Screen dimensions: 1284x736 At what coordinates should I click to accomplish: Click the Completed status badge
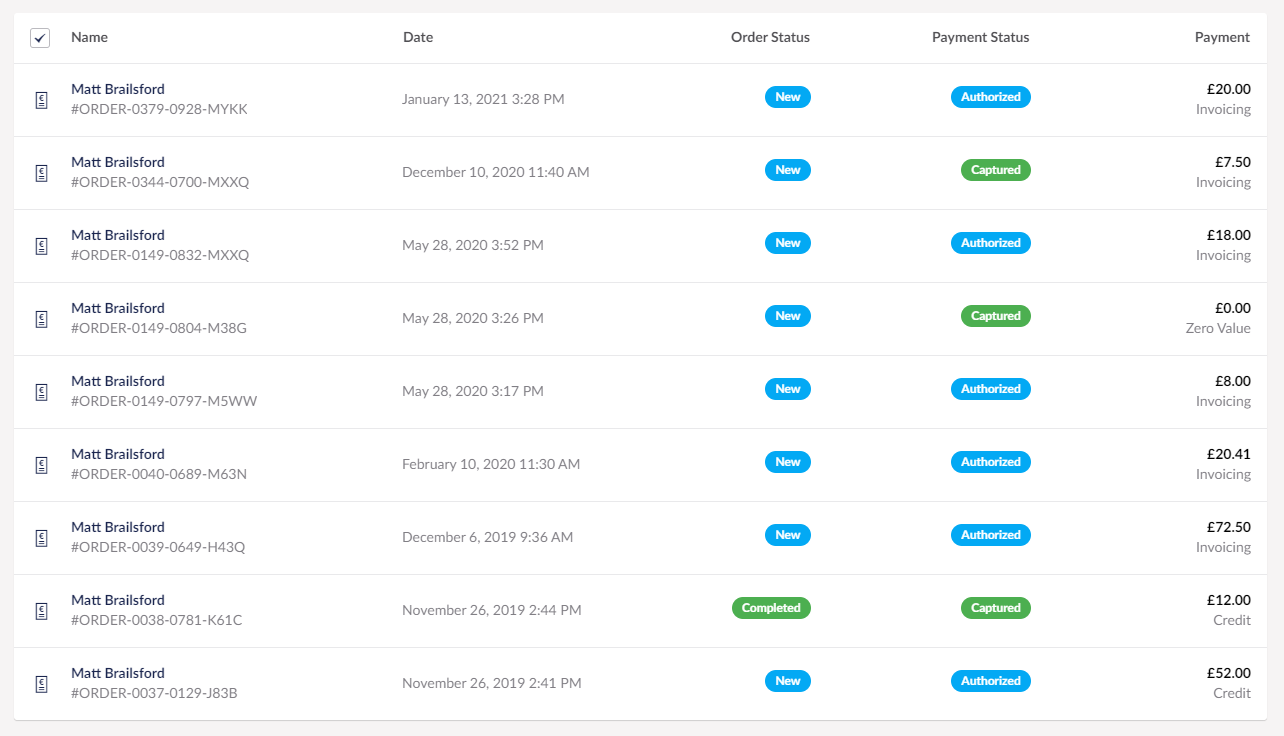click(771, 608)
